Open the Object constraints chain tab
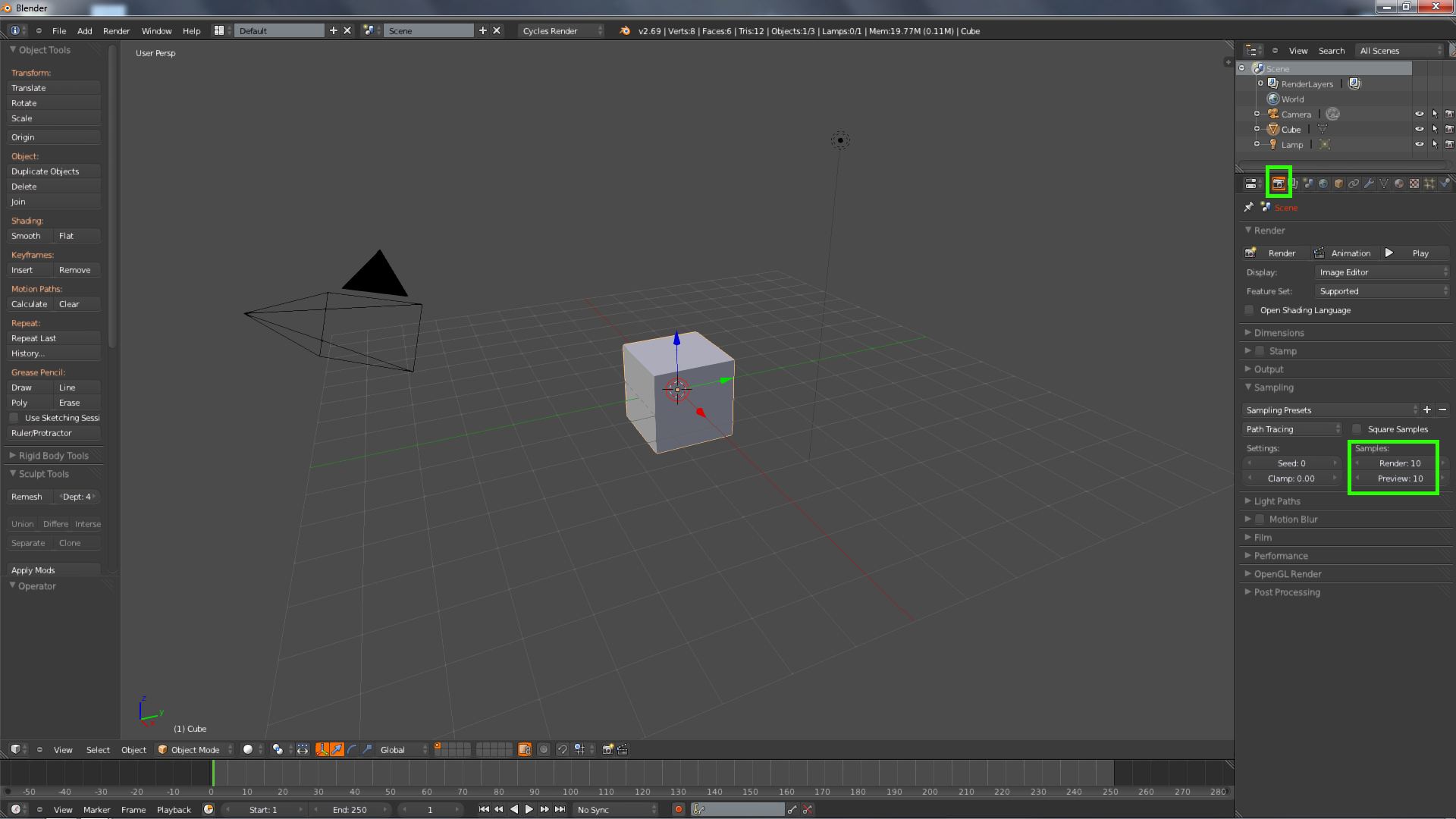This screenshot has height=819, width=1456. [x=1354, y=184]
